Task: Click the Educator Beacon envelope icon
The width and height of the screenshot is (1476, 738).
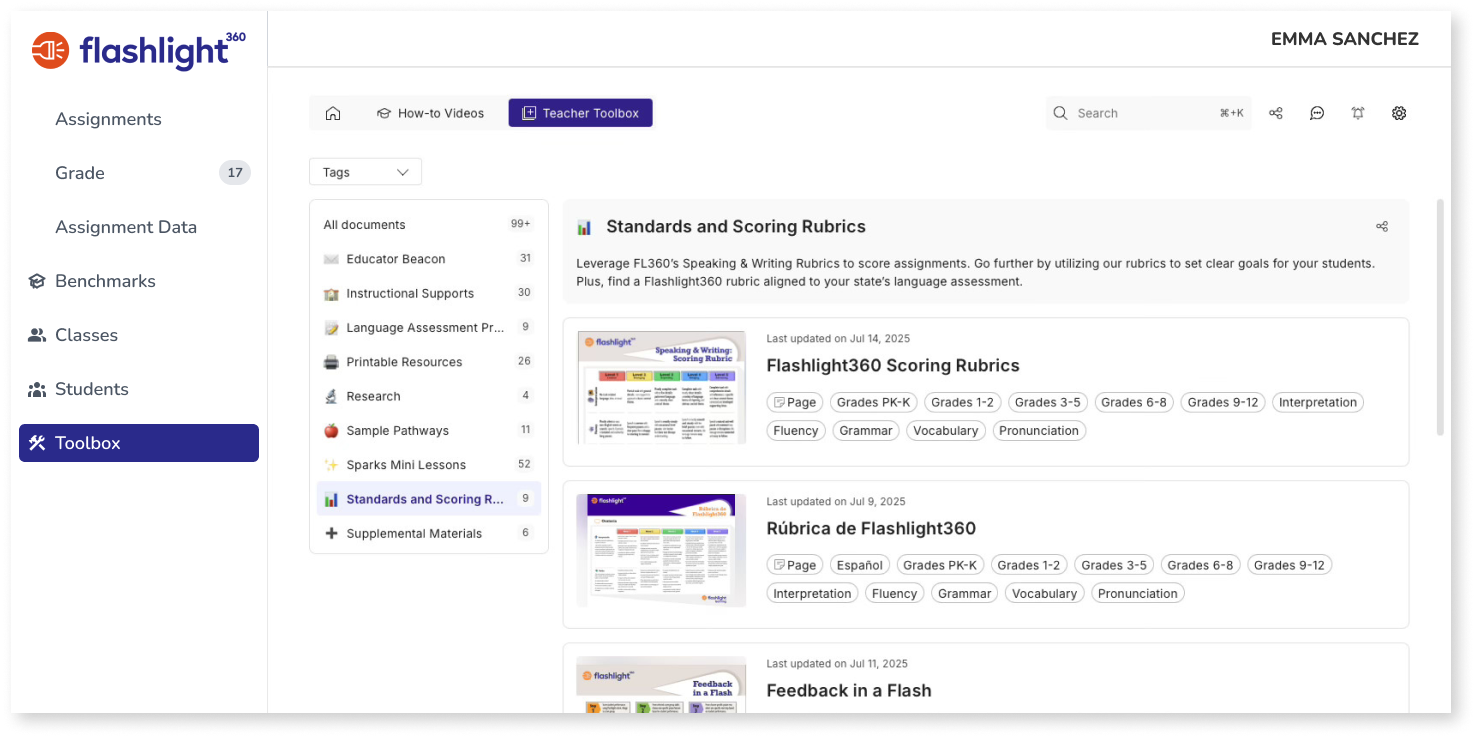Action: coord(331,259)
